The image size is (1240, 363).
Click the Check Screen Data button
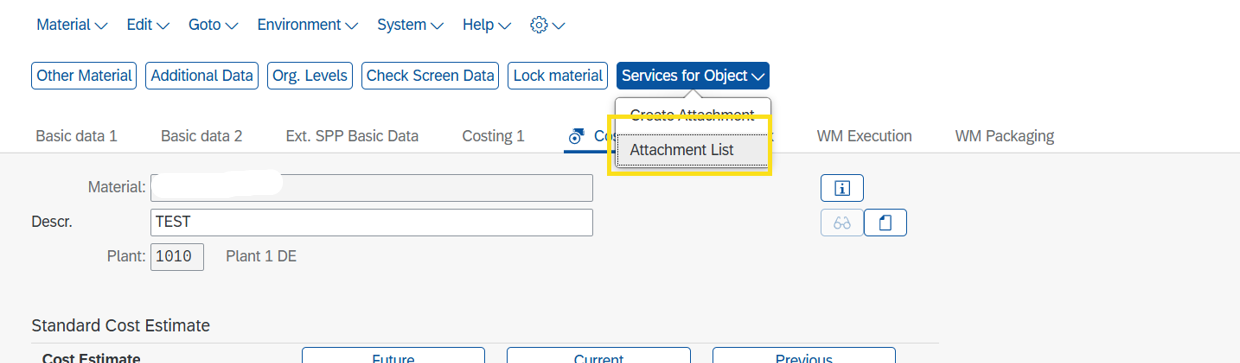(x=431, y=76)
